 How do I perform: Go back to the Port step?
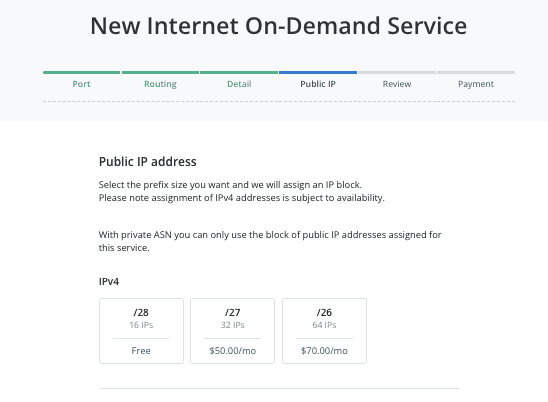coord(81,84)
